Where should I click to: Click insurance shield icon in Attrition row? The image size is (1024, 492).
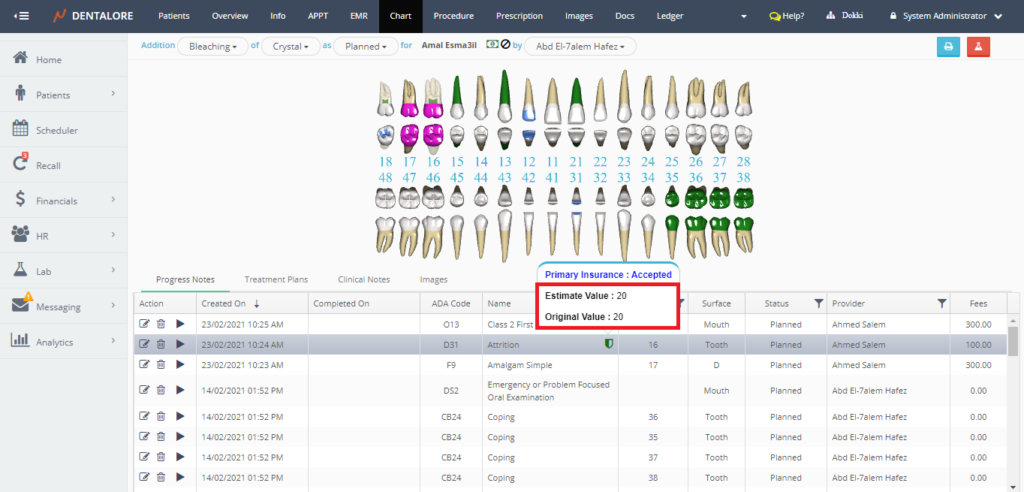point(606,344)
